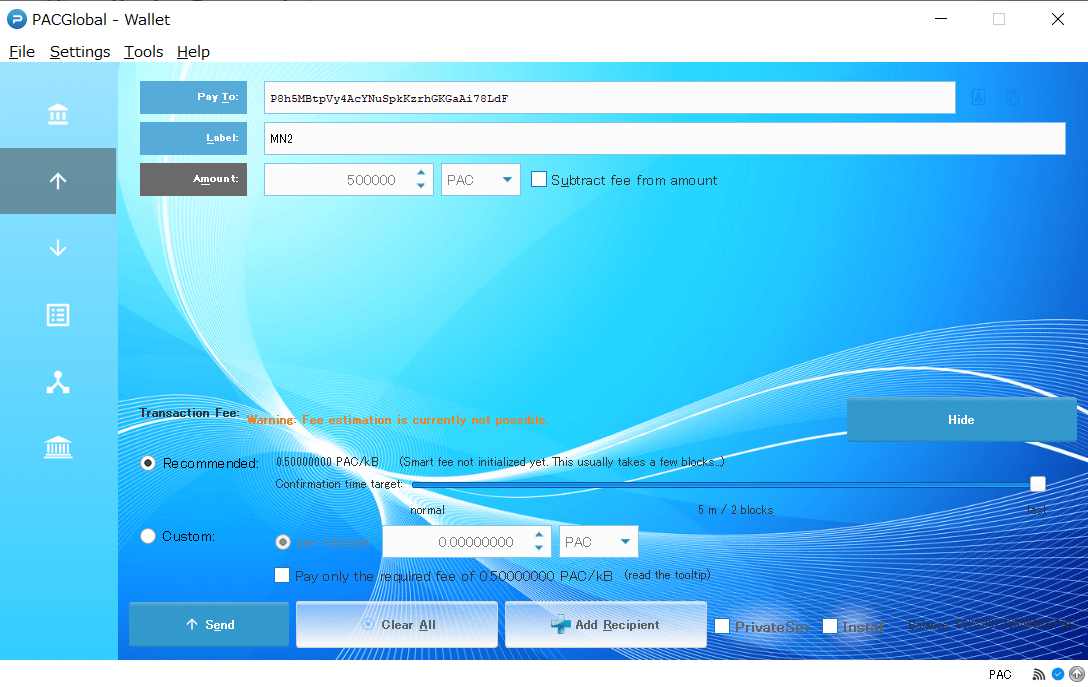Expand the custom fee PAC unit dropdown

click(x=599, y=542)
